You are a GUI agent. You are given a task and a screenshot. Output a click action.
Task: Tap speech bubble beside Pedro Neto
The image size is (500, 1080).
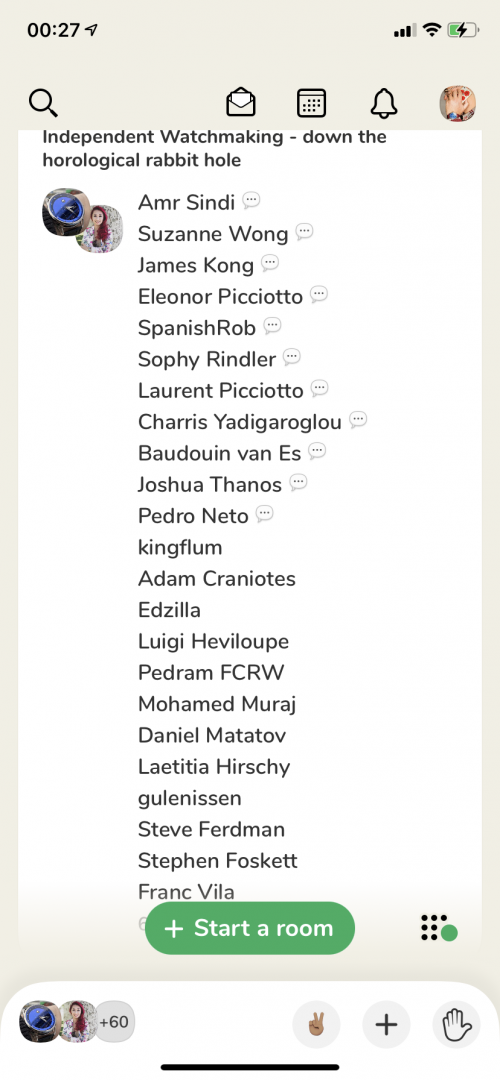click(264, 514)
